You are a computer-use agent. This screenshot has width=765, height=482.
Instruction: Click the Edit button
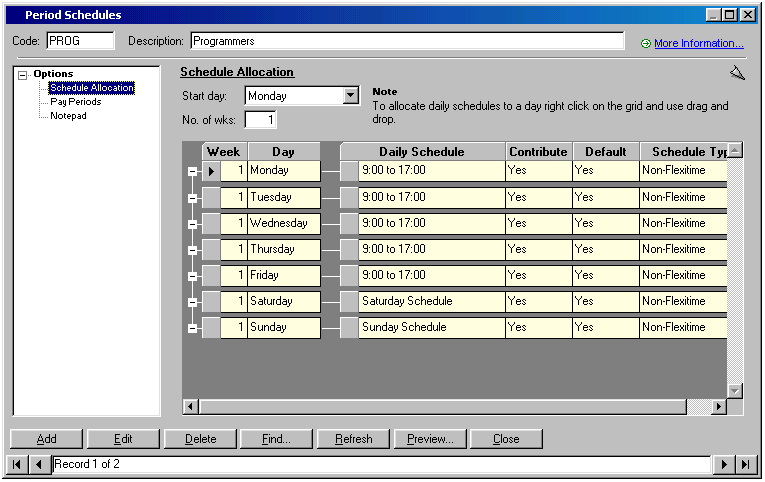[123, 439]
